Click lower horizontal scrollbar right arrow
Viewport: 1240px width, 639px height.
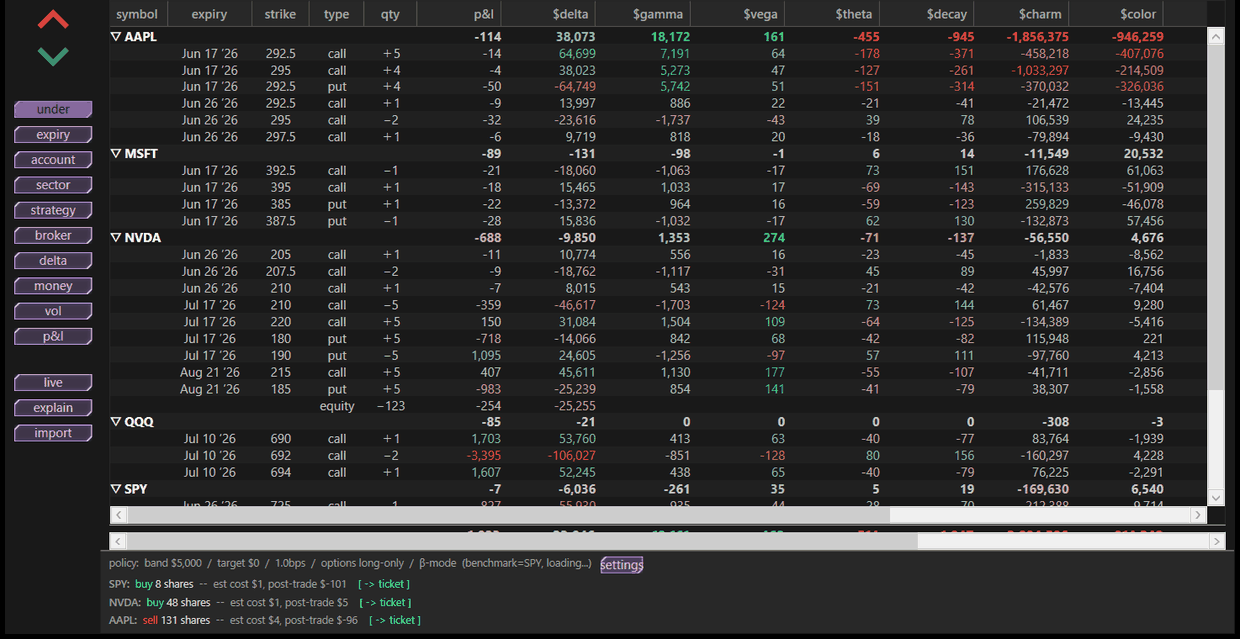pos(1216,541)
